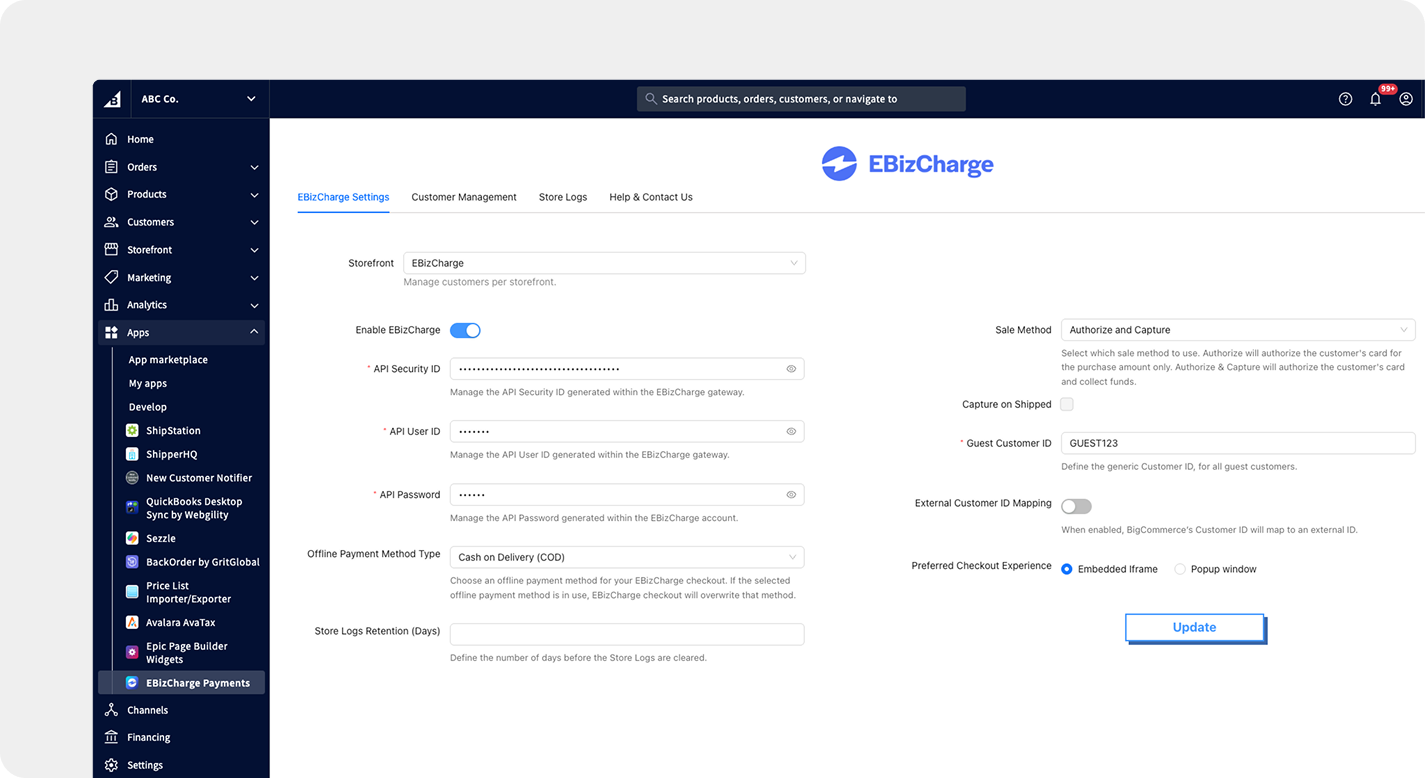Open the ABC Co. store switcher
This screenshot has height=778, width=1425.
pyautogui.click(x=199, y=99)
